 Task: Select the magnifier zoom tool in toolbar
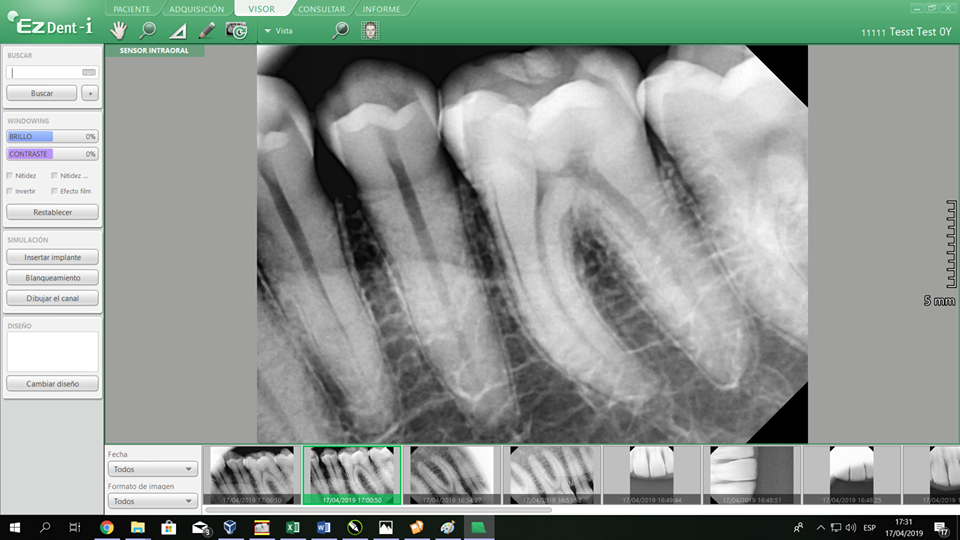point(147,30)
